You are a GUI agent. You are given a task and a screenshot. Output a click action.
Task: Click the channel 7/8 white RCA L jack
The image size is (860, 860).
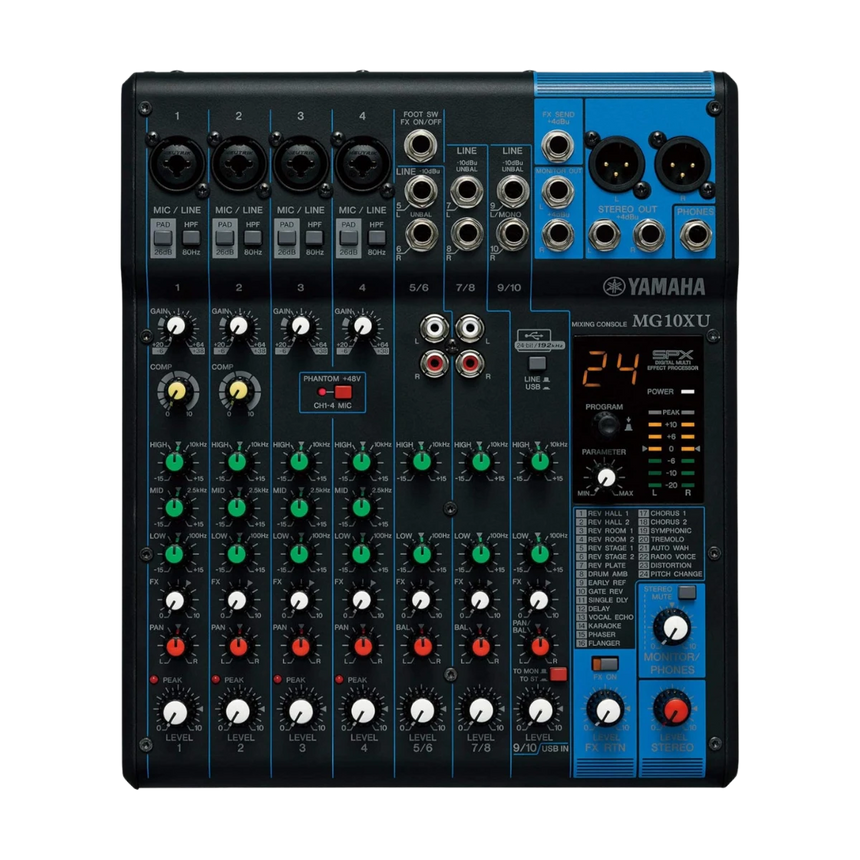469,328
